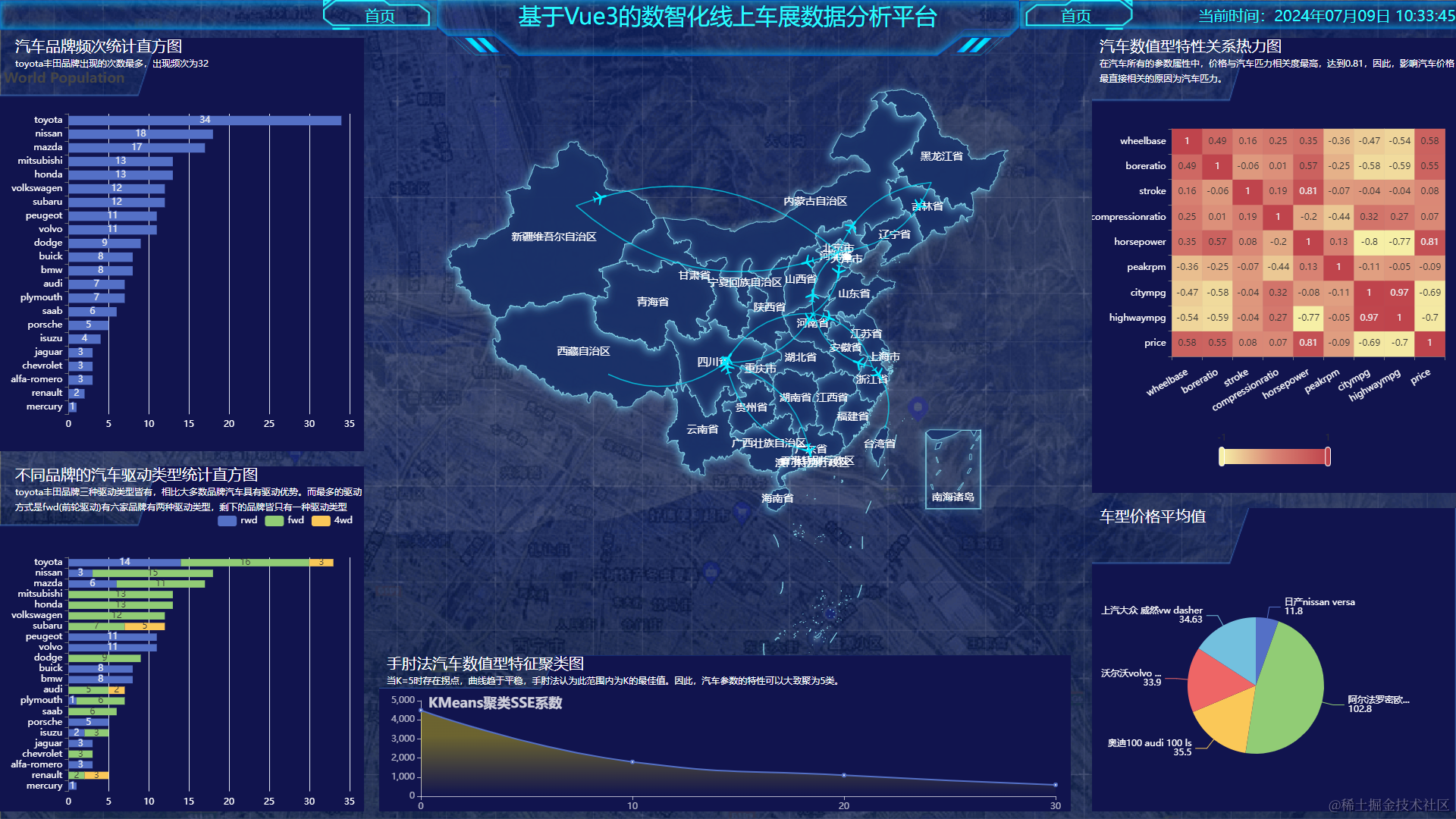The height and width of the screenshot is (819, 1456).
Task: Click the horsepower-price 0.81 heatmap cell
Action: 1429,242
